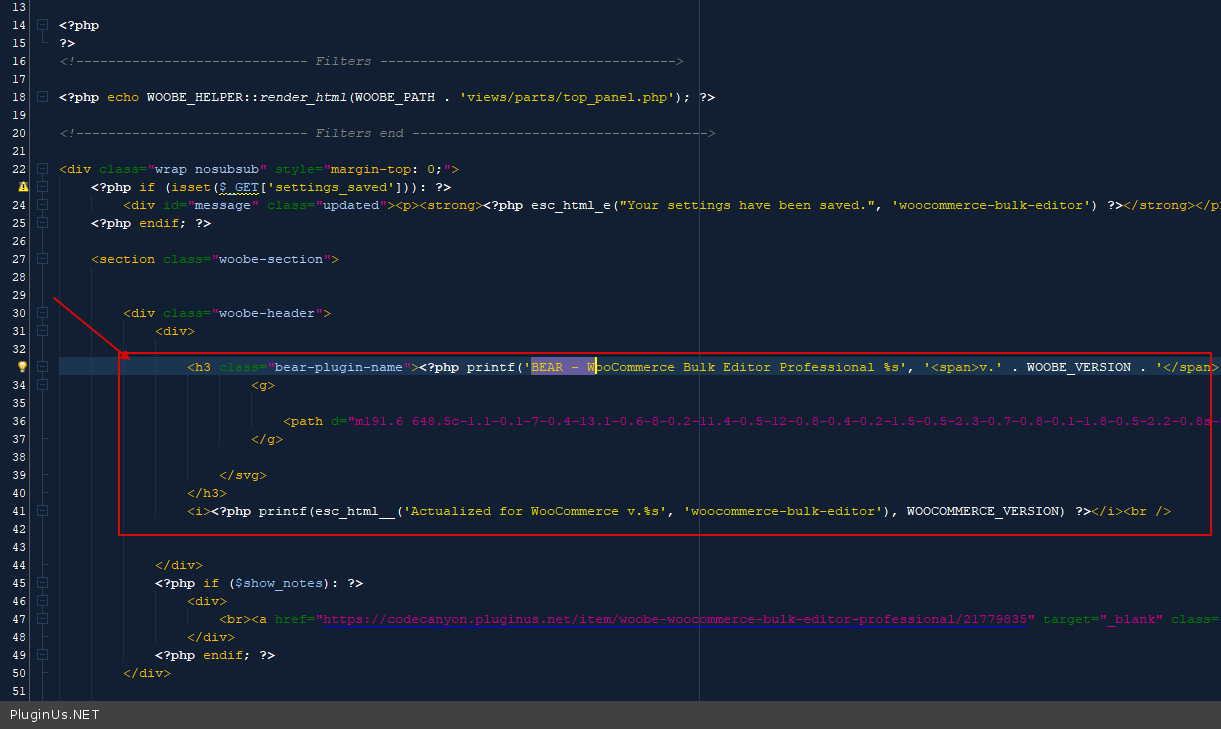Click line number 36 in the gutter
The width and height of the screenshot is (1221, 729).
coord(19,421)
